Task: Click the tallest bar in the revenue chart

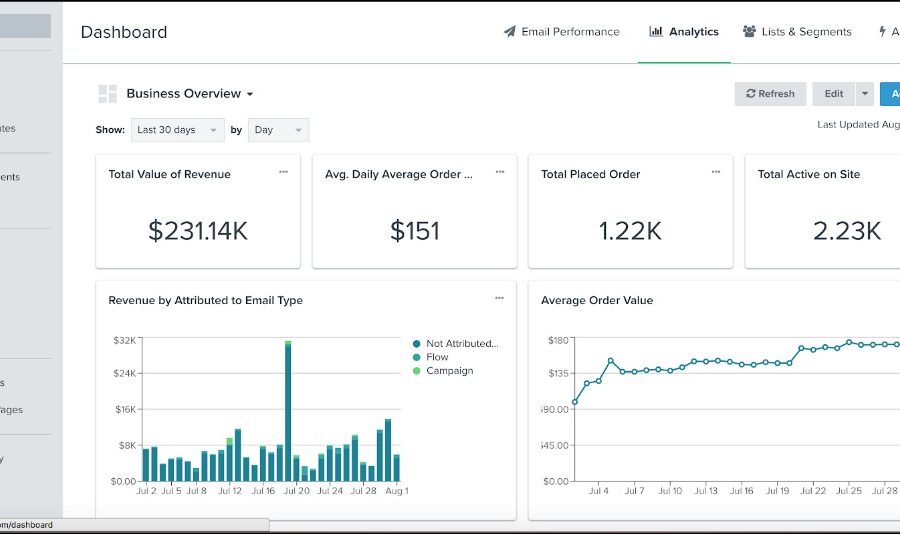Action: tap(288, 412)
